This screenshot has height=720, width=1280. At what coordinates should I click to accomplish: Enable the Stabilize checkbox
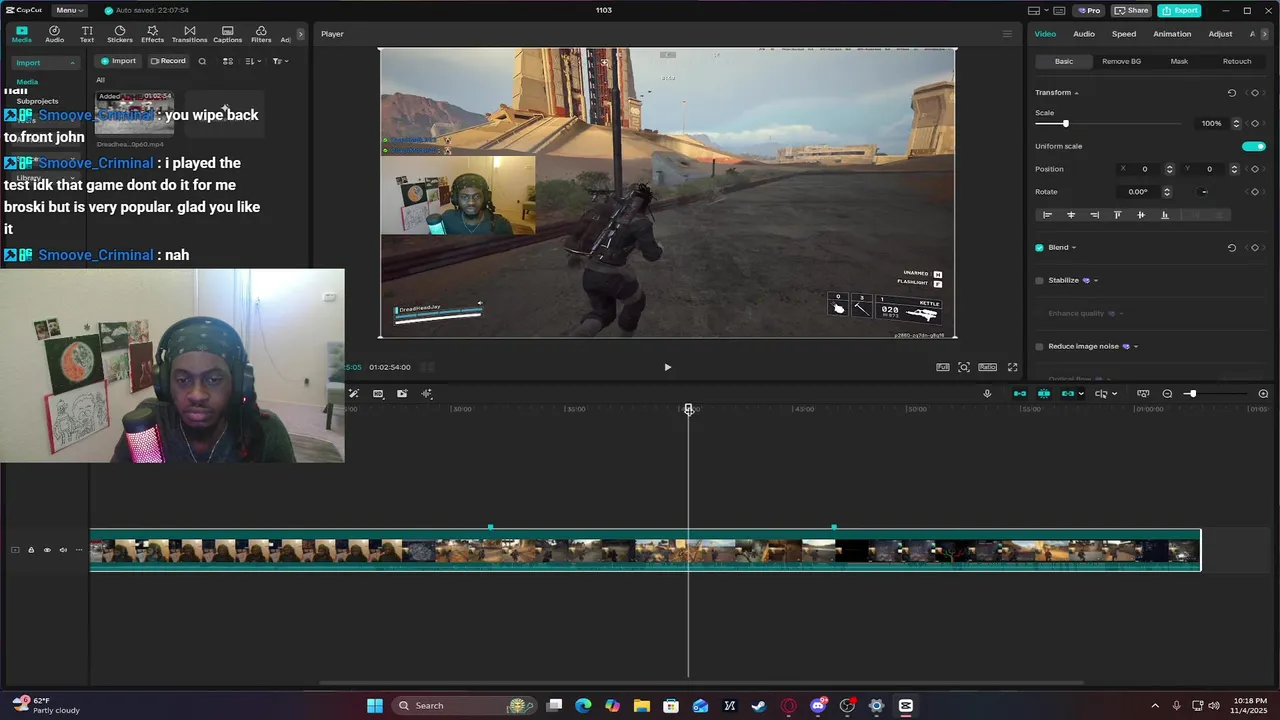click(x=1039, y=281)
